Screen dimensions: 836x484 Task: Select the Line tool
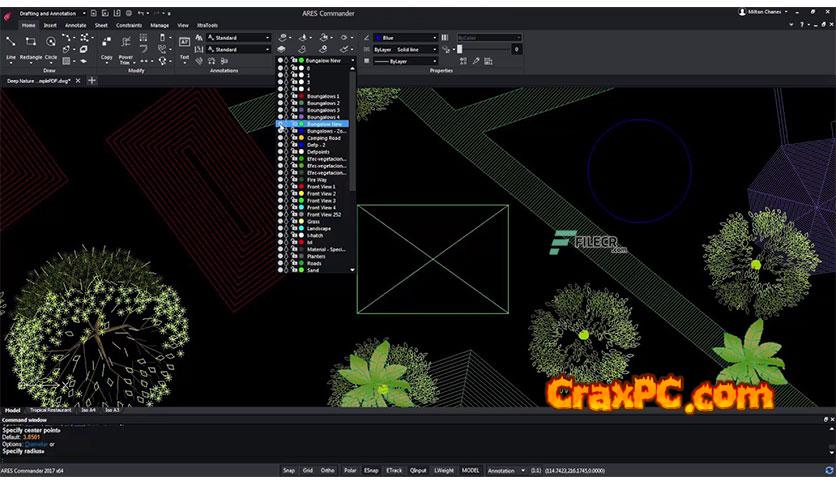10,46
